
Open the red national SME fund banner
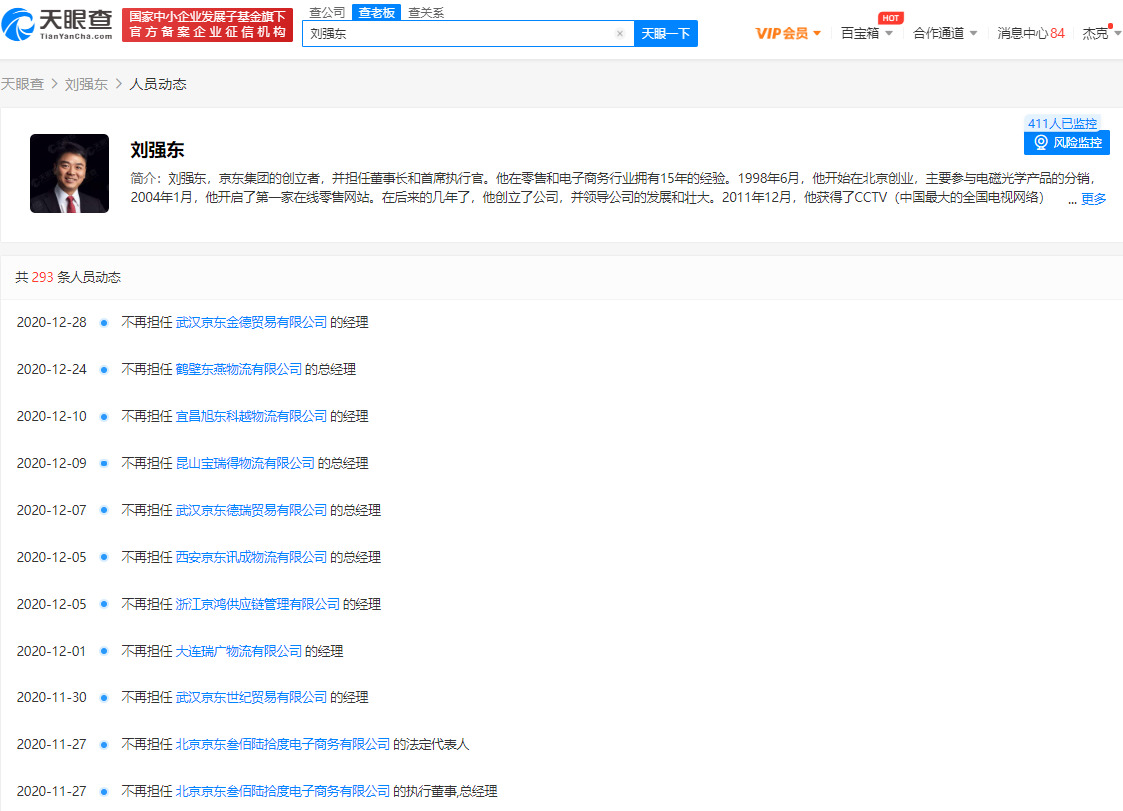pos(207,25)
